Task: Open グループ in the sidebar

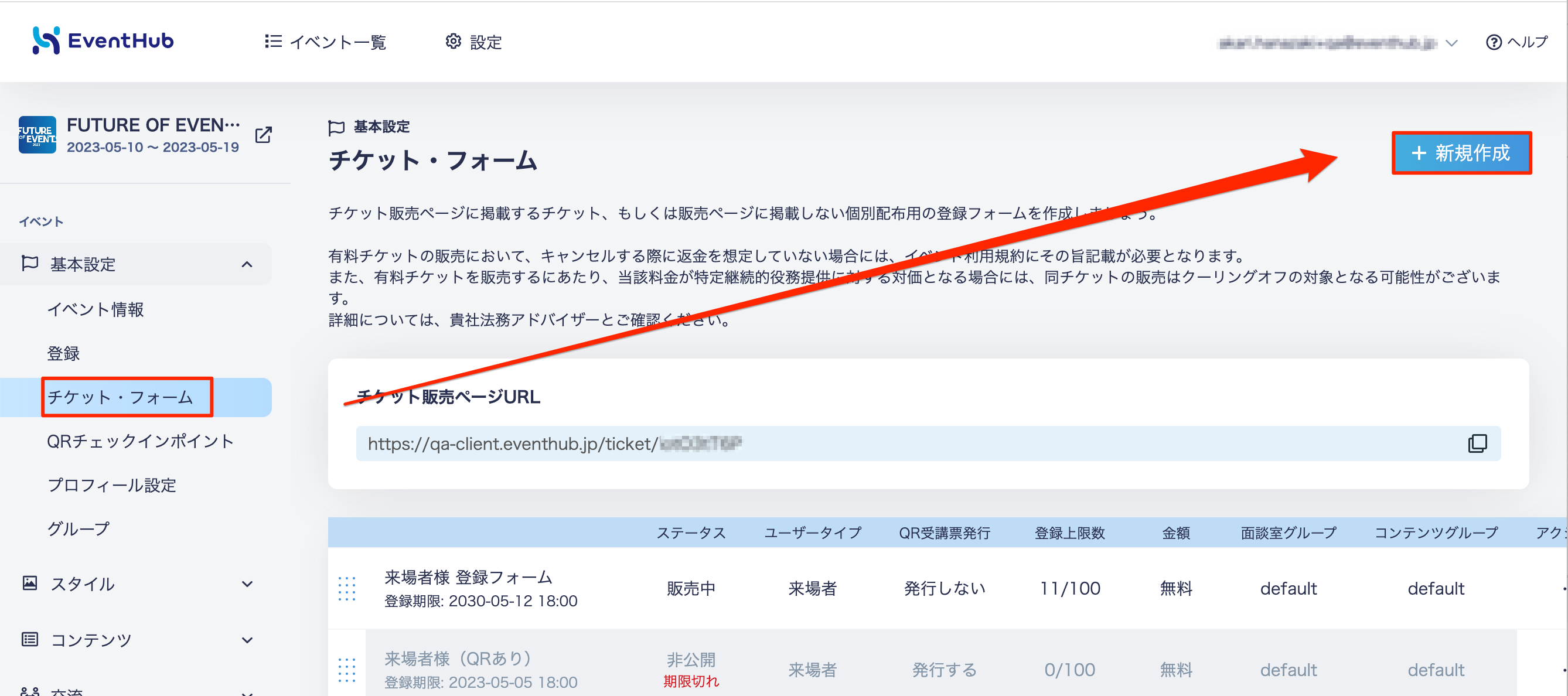Action: pyautogui.click(x=79, y=528)
